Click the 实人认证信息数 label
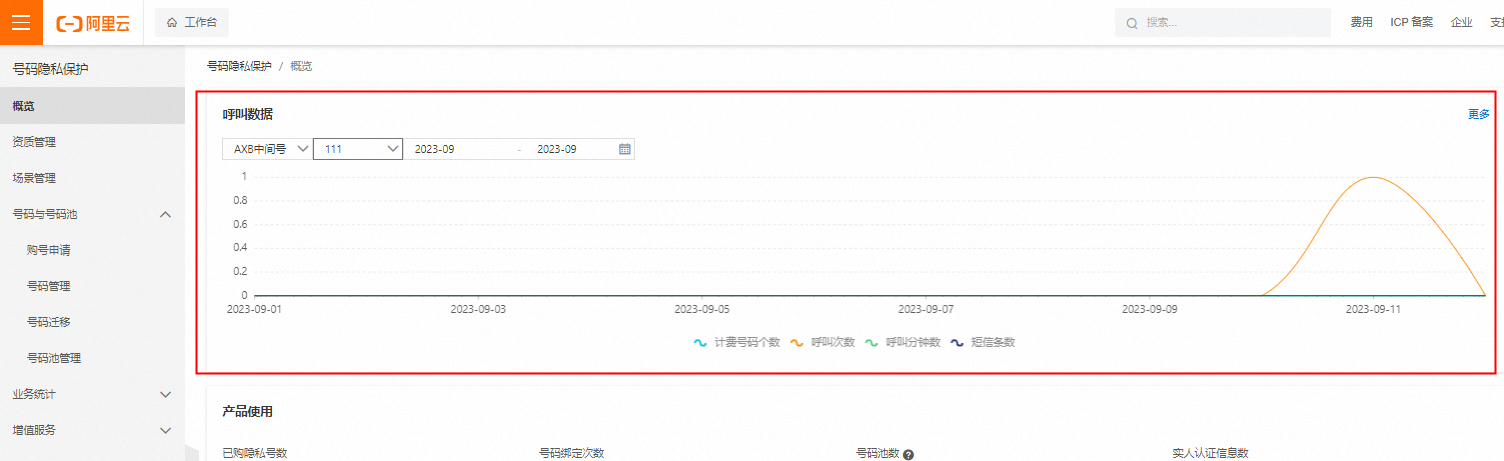Screen dimensions: 1504x461 [x=1211, y=453]
